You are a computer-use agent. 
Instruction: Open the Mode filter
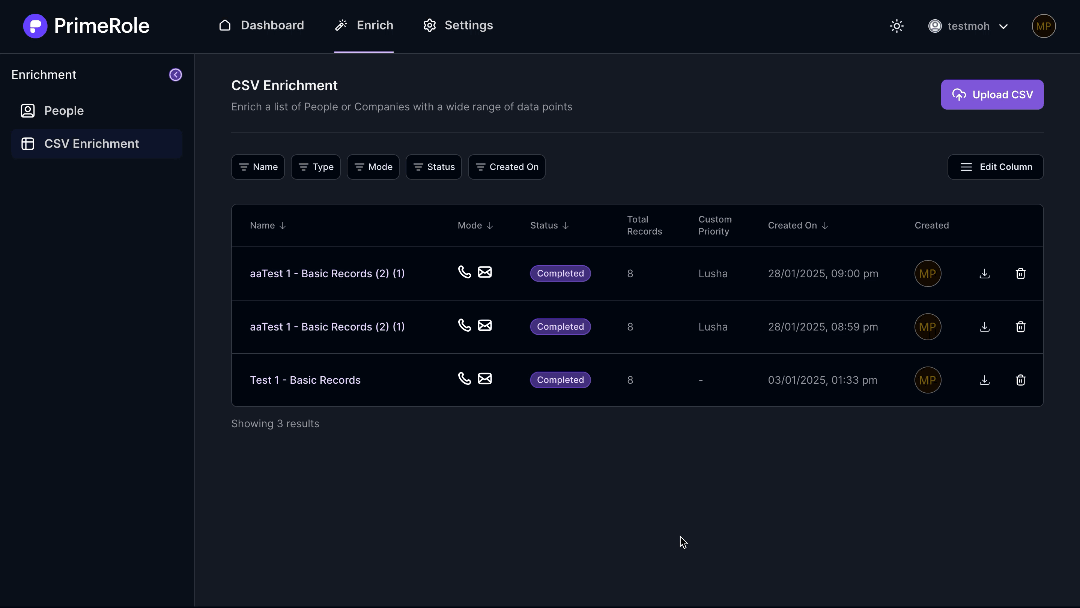tap(373, 167)
